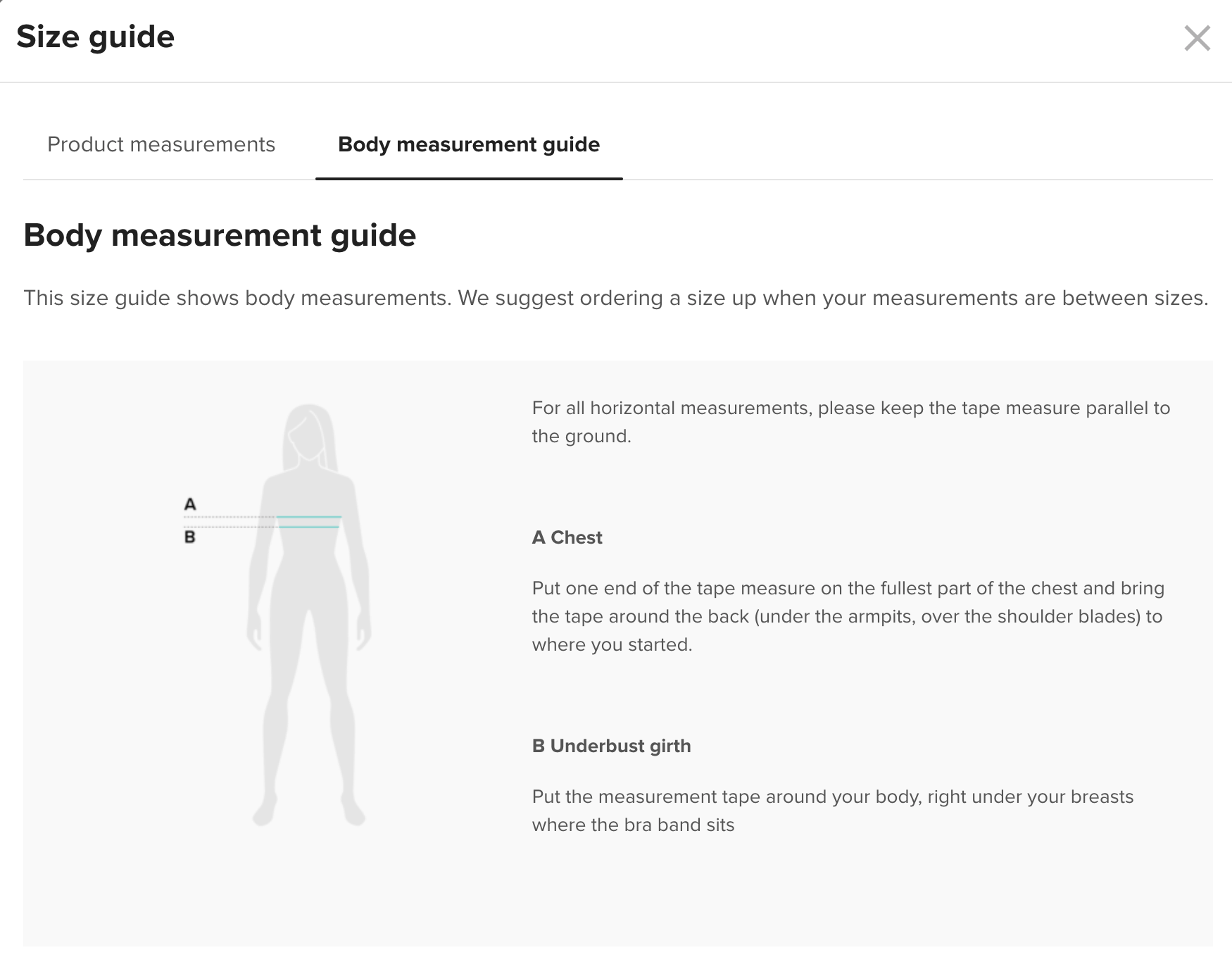Viewport: 1232px width, 962px height.
Task: Click the Body measurement guide heading
Action: click(x=220, y=235)
